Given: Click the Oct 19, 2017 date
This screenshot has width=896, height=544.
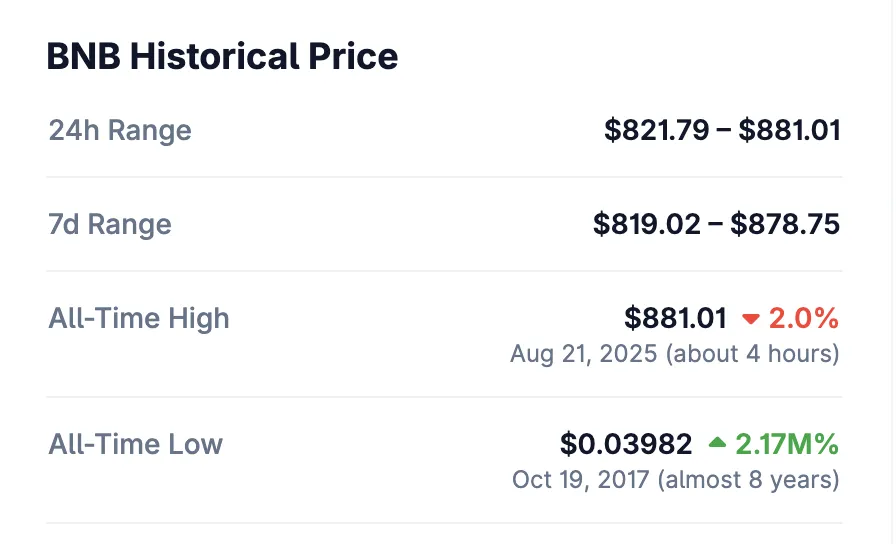Looking at the screenshot, I should (580, 479).
